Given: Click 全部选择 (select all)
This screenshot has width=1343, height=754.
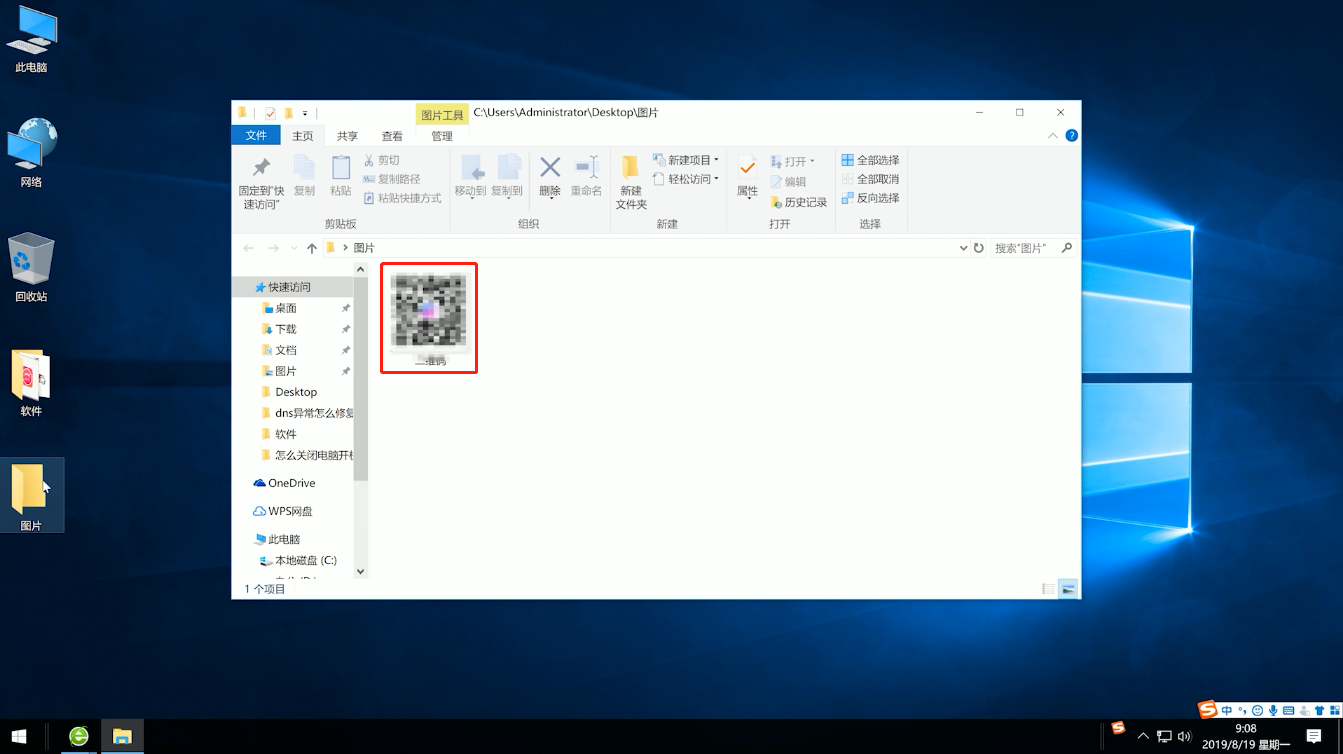Looking at the screenshot, I should coord(870,160).
